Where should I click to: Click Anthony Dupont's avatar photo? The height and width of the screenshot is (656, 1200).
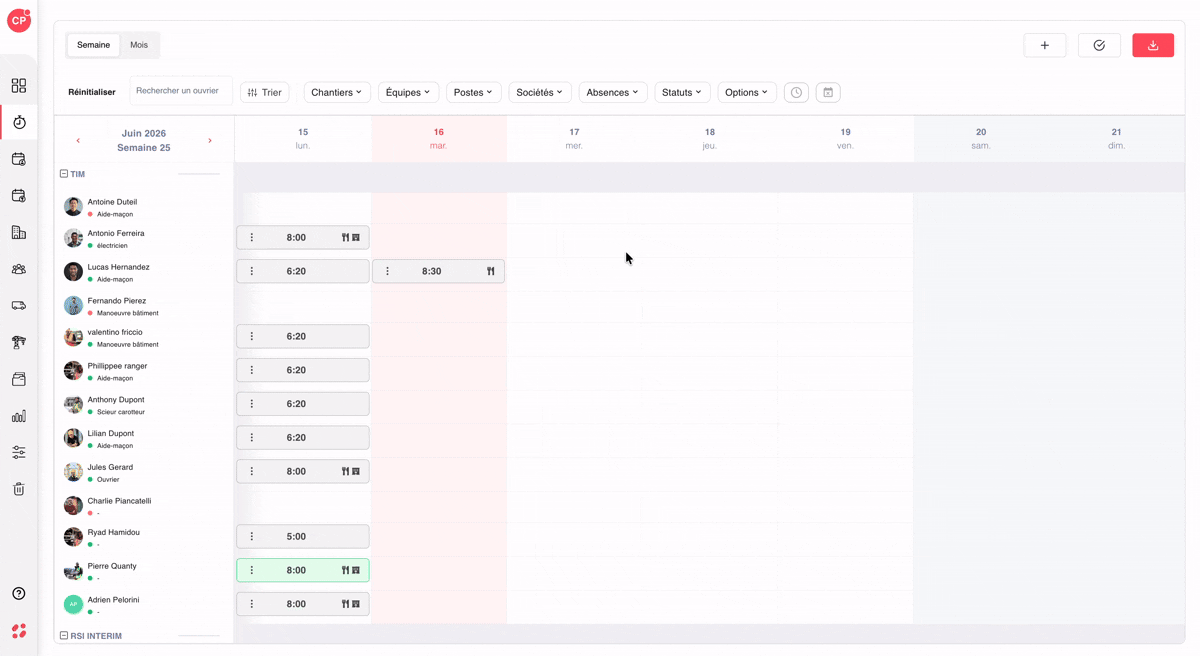(73, 405)
